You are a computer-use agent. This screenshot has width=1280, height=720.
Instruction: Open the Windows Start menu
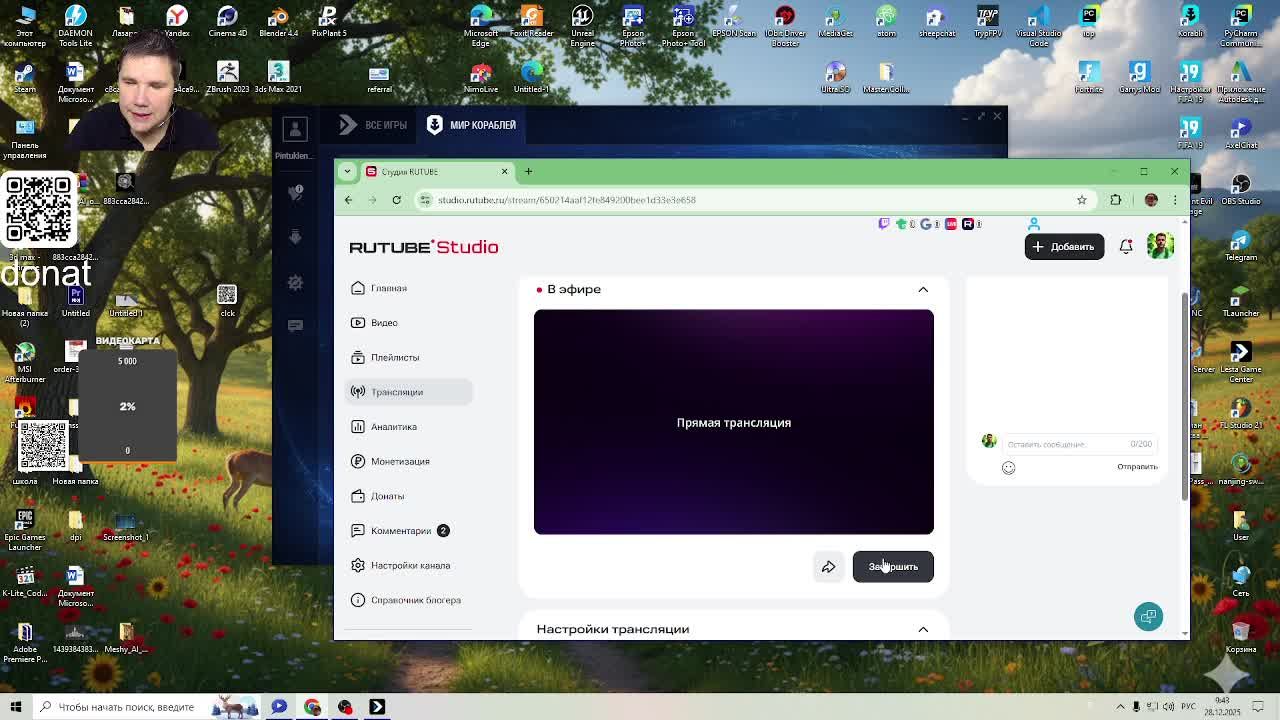15,707
